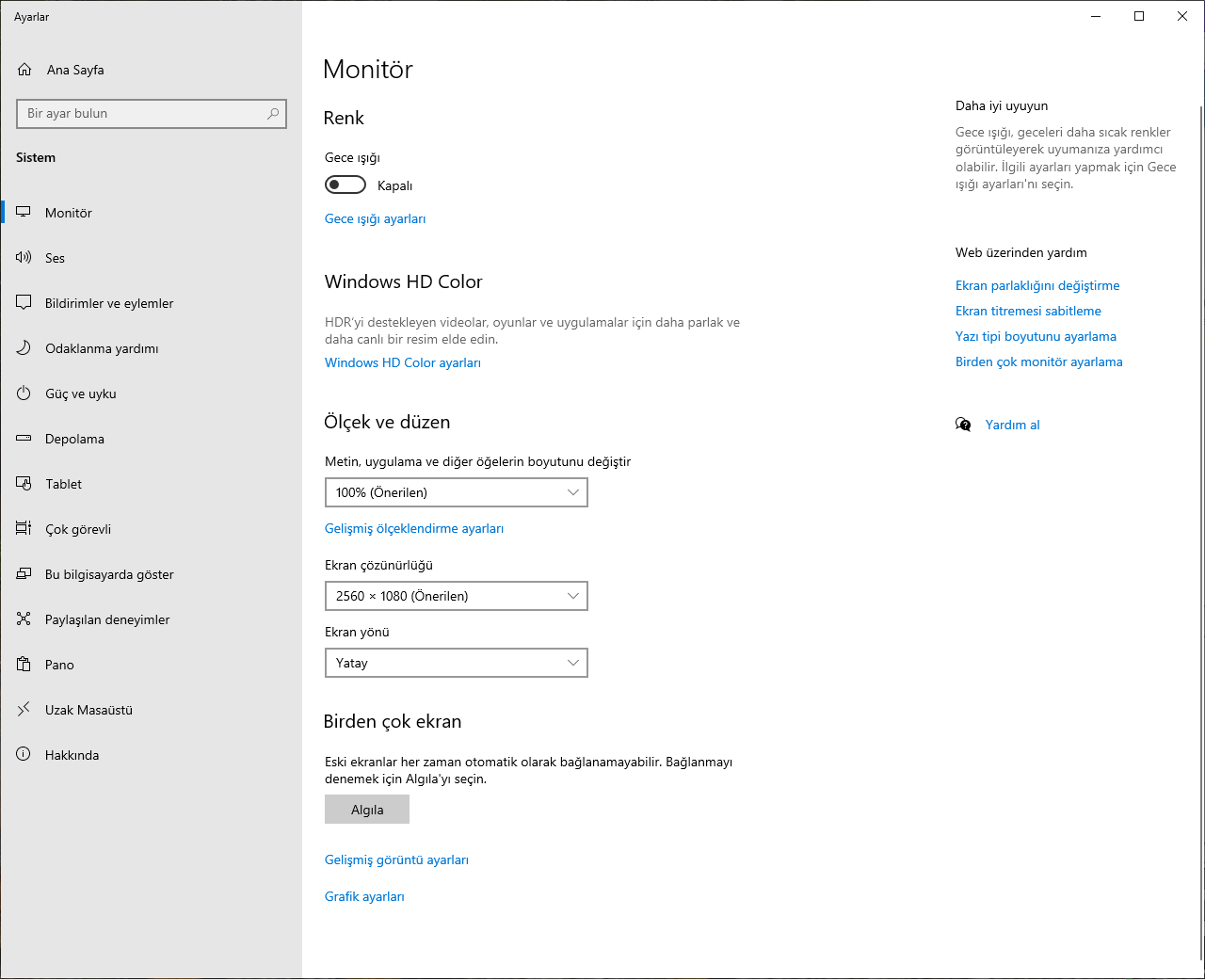Click the Odaklanma yardımı moon icon

tap(24, 348)
